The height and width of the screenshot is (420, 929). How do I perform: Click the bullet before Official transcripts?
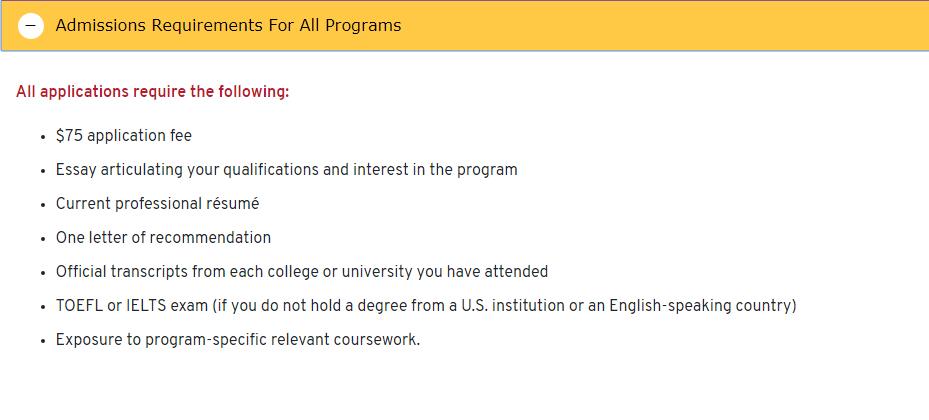tap(43, 273)
